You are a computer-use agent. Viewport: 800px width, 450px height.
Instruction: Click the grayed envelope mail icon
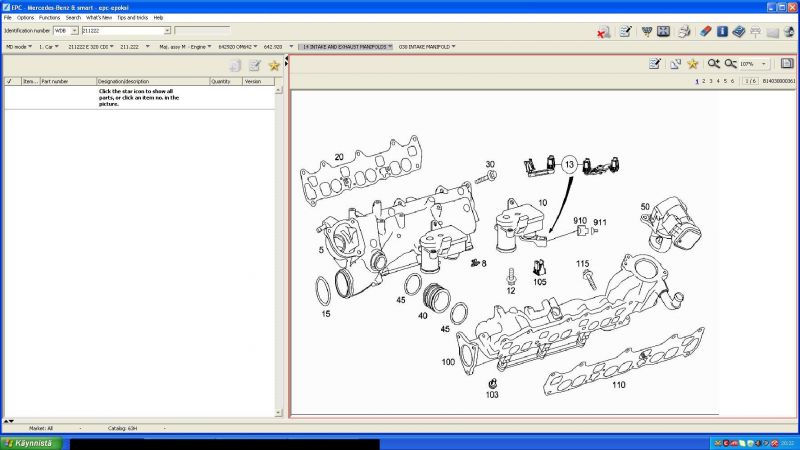pyautogui.click(x=772, y=32)
